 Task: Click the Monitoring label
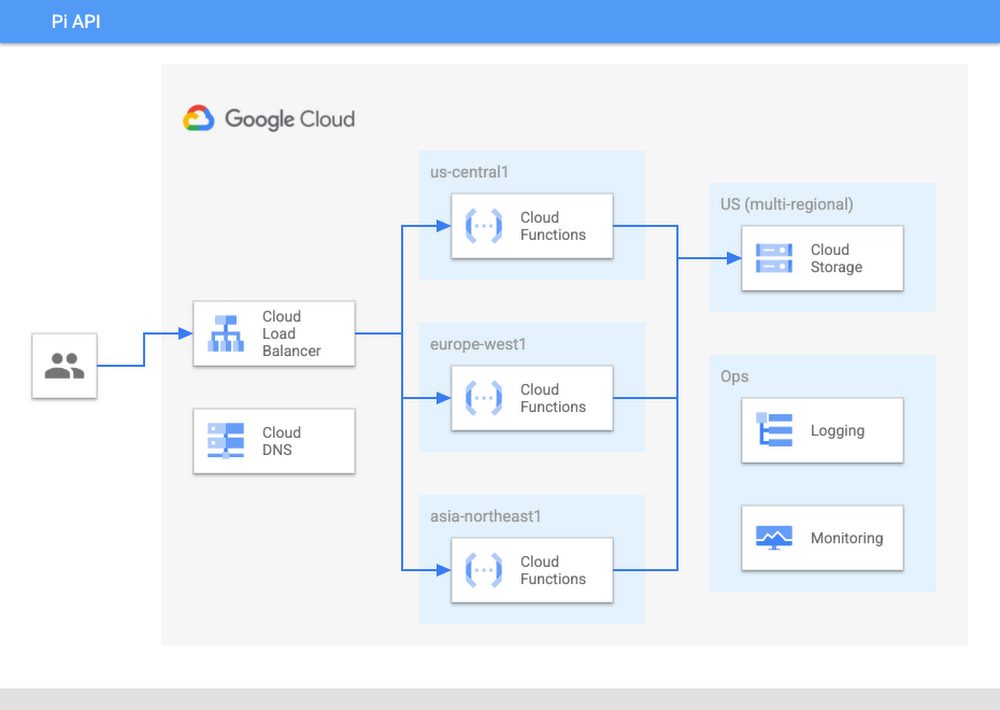click(x=847, y=538)
